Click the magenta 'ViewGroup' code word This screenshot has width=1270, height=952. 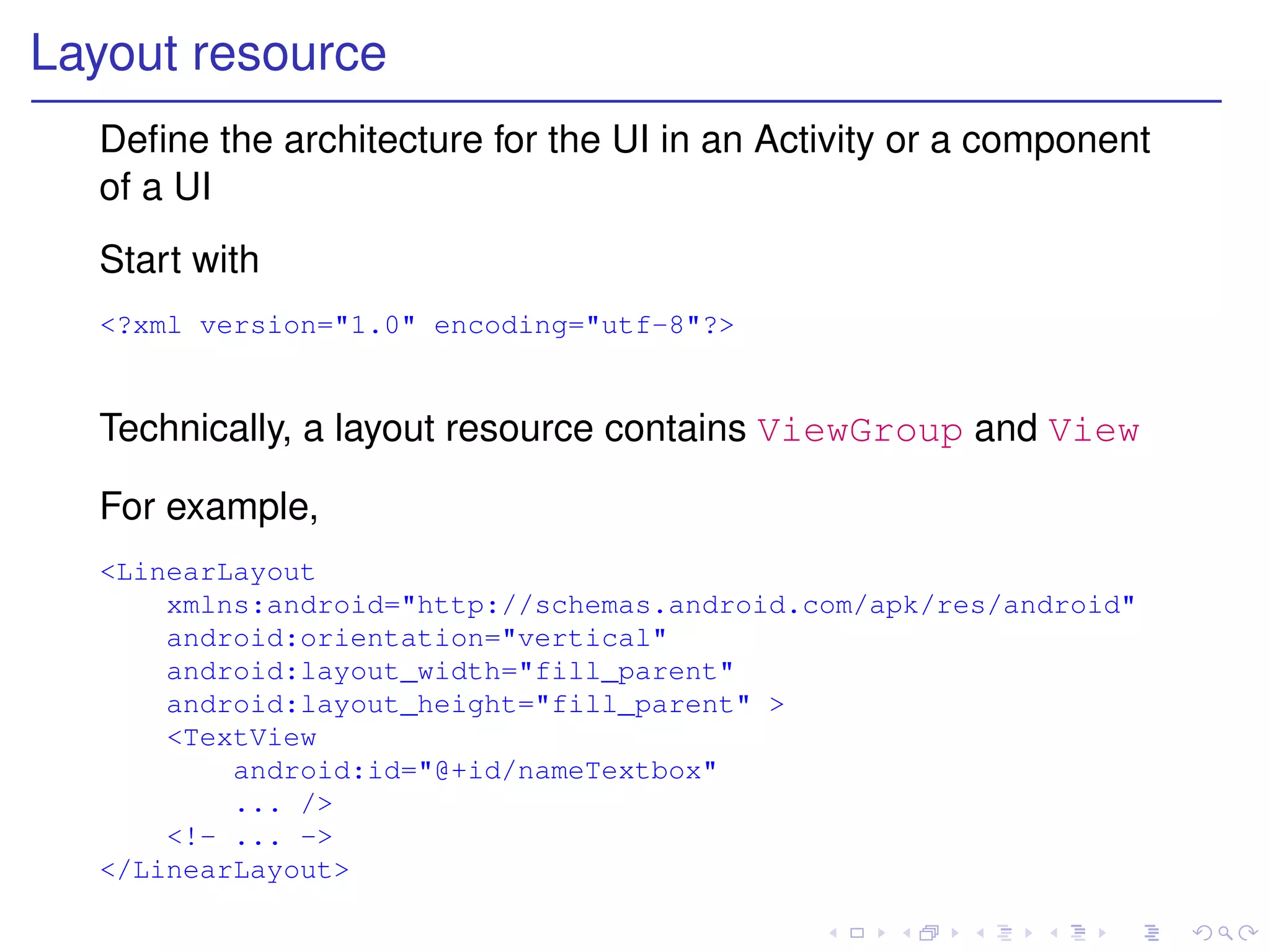[860, 430]
